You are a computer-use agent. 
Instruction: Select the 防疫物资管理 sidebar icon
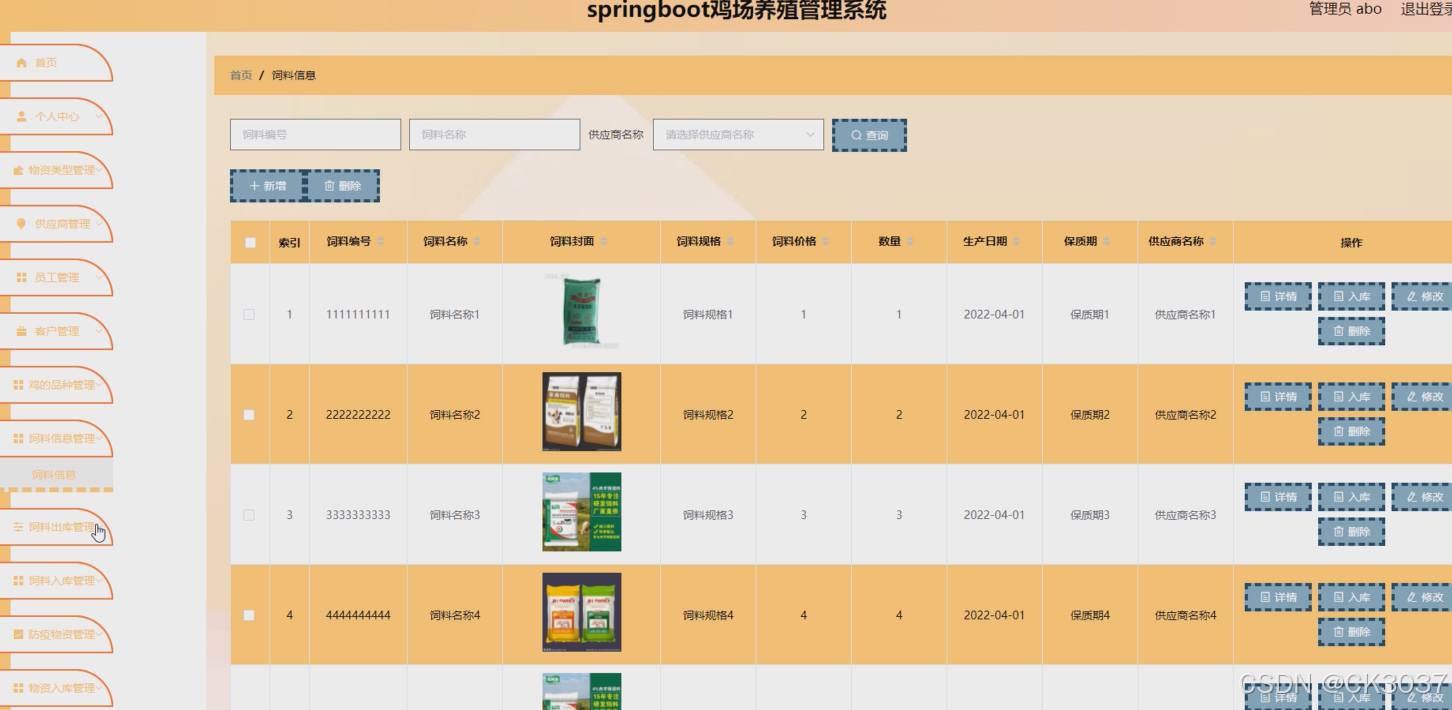[22, 634]
